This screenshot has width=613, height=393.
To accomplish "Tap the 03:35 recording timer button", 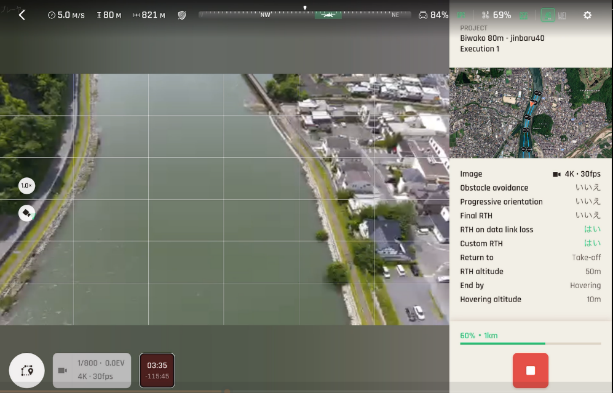I will click(x=157, y=370).
